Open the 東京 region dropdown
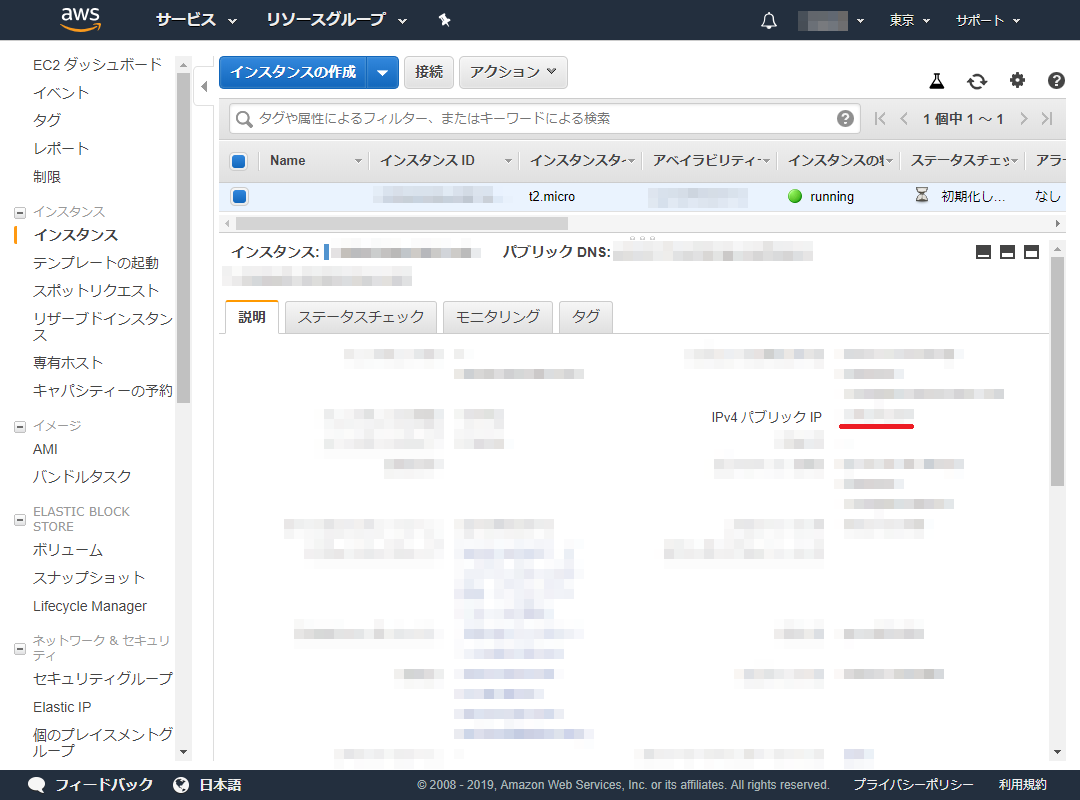This screenshot has height=800, width=1080. click(909, 21)
